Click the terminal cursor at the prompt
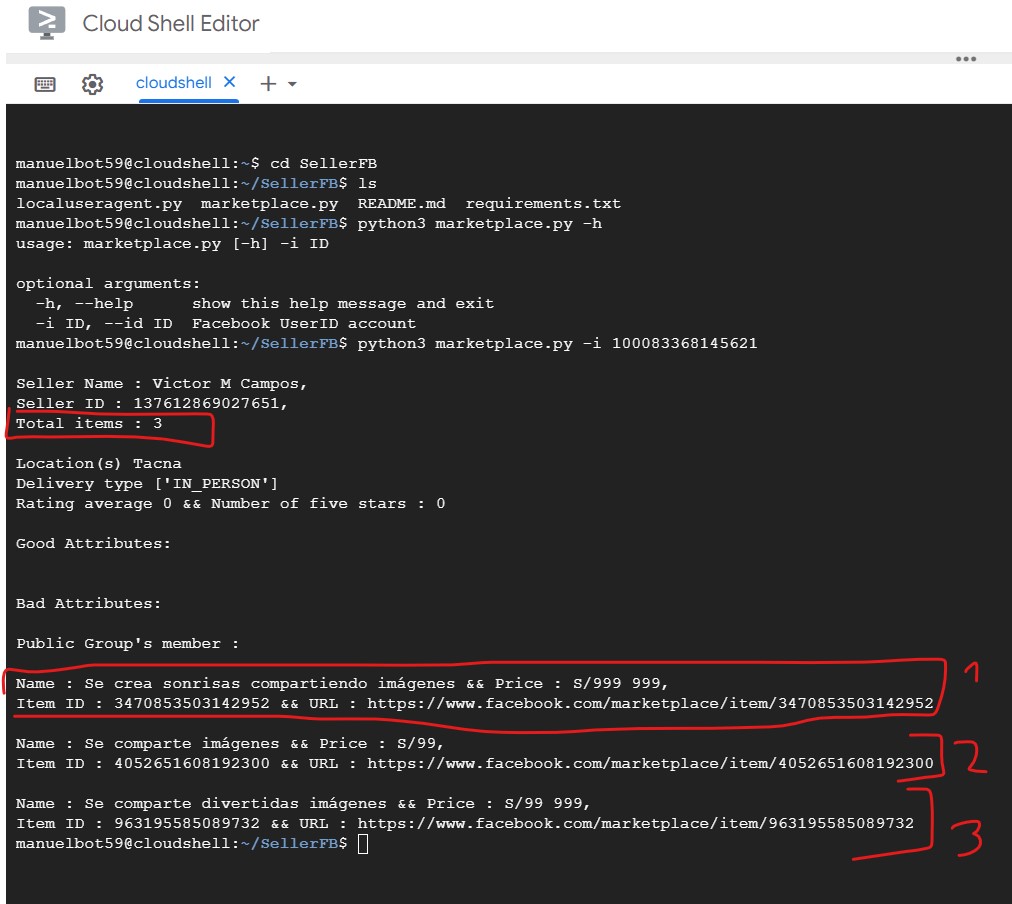This screenshot has width=1012, height=904. [x=363, y=844]
